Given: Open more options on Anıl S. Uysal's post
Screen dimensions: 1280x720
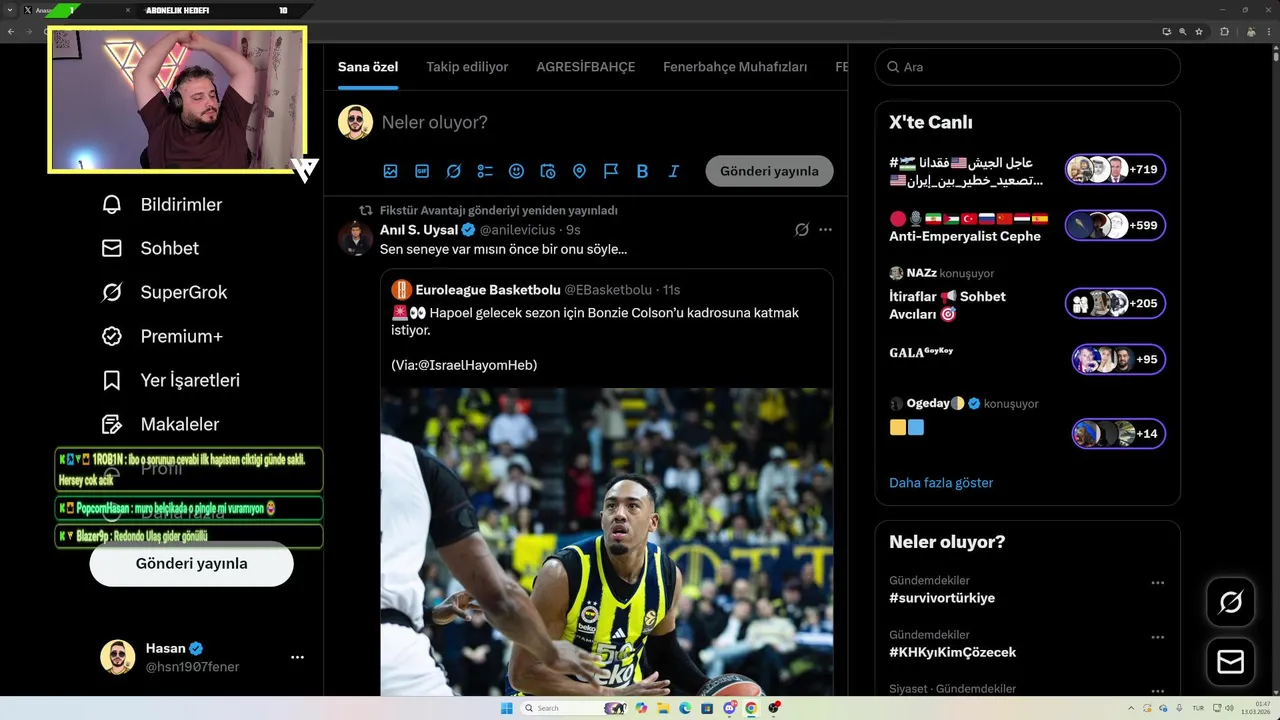Looking at the screenshot, I should point(825,230).
